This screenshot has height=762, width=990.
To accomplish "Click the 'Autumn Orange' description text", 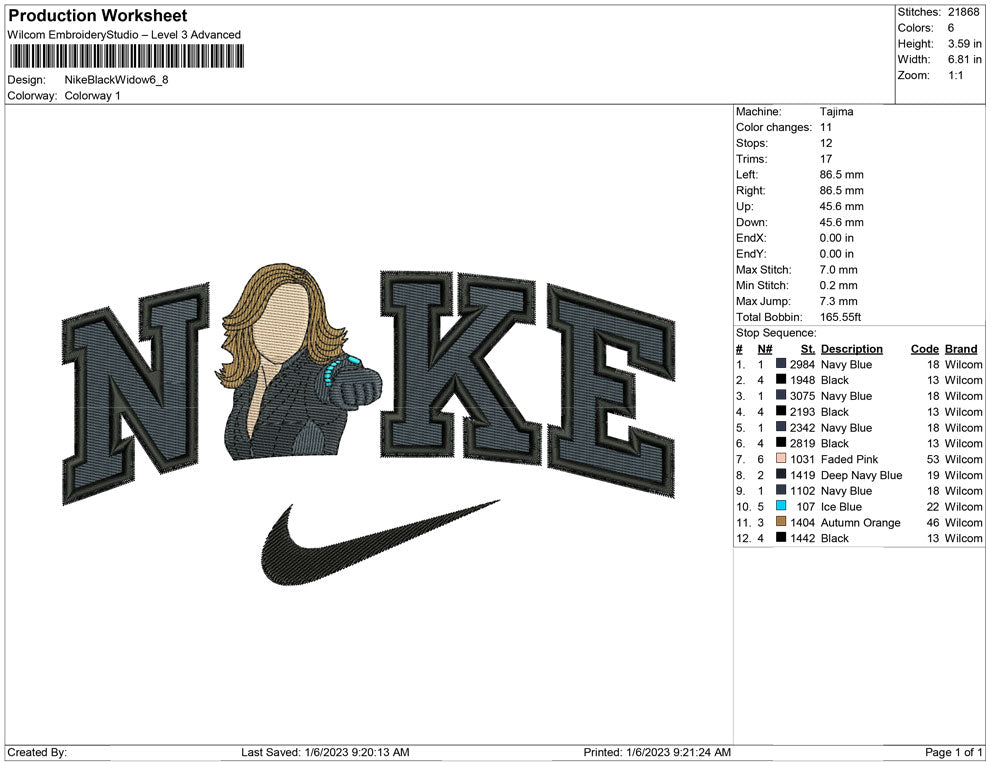I will pyautogui.click(x=861, y=522).
